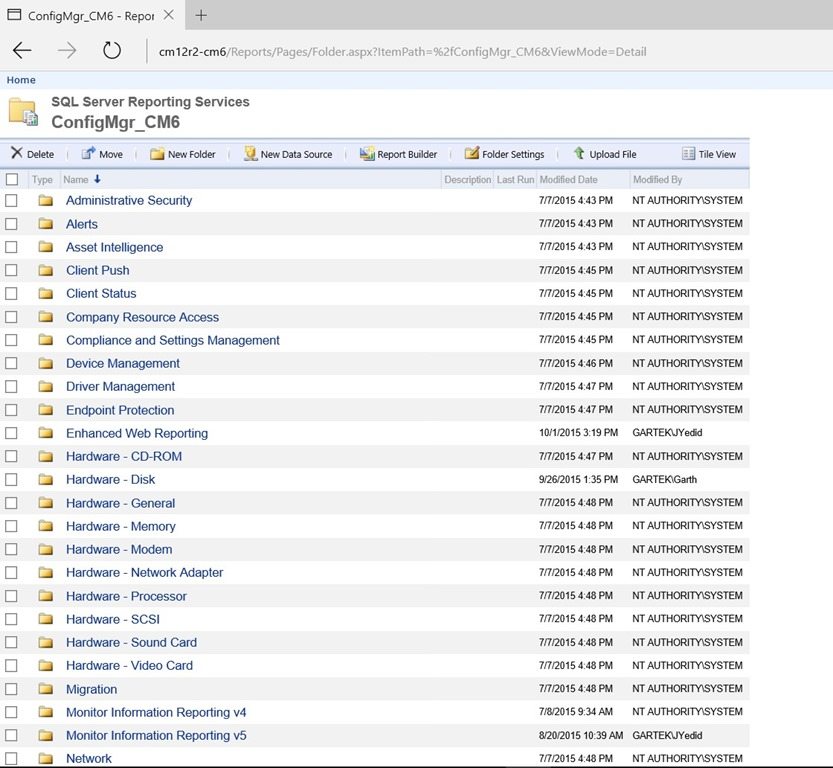
Task: Open the Hardware - Network Adapter folder
Action: pos(144,573)
